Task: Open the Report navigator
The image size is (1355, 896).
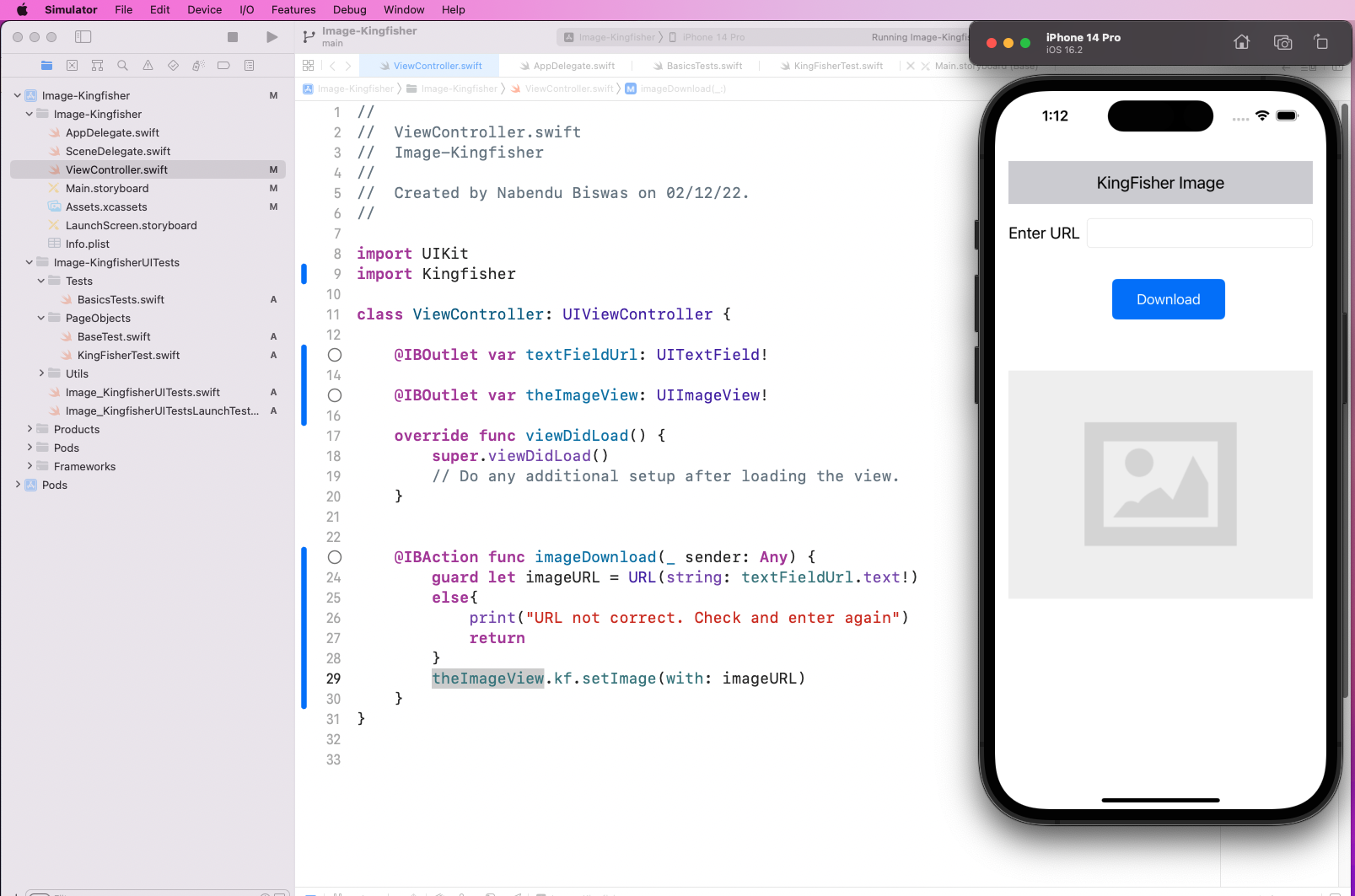Action: pyautogui.click(x=249, y=65)
